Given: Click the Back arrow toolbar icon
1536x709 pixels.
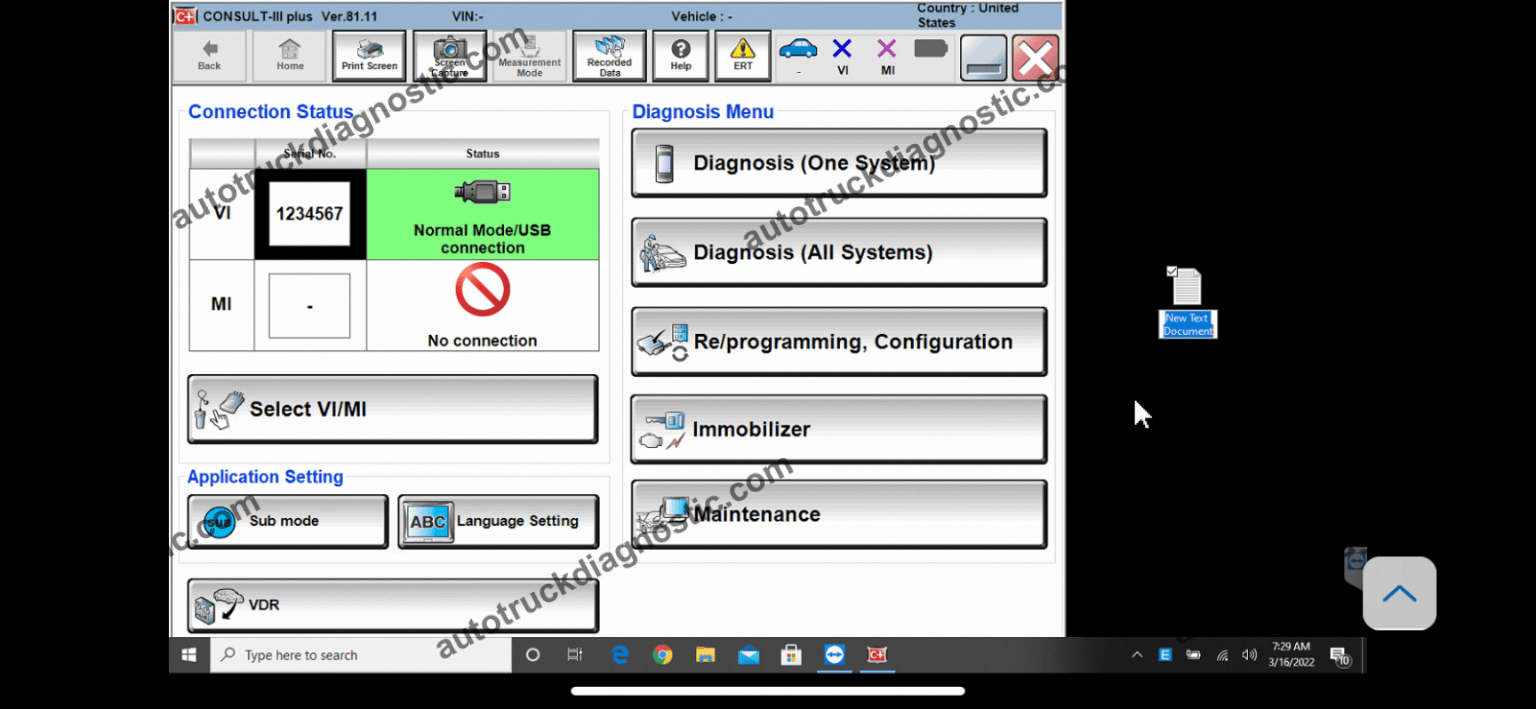Looking at the screenshot, I should click(x=208, y=56).
